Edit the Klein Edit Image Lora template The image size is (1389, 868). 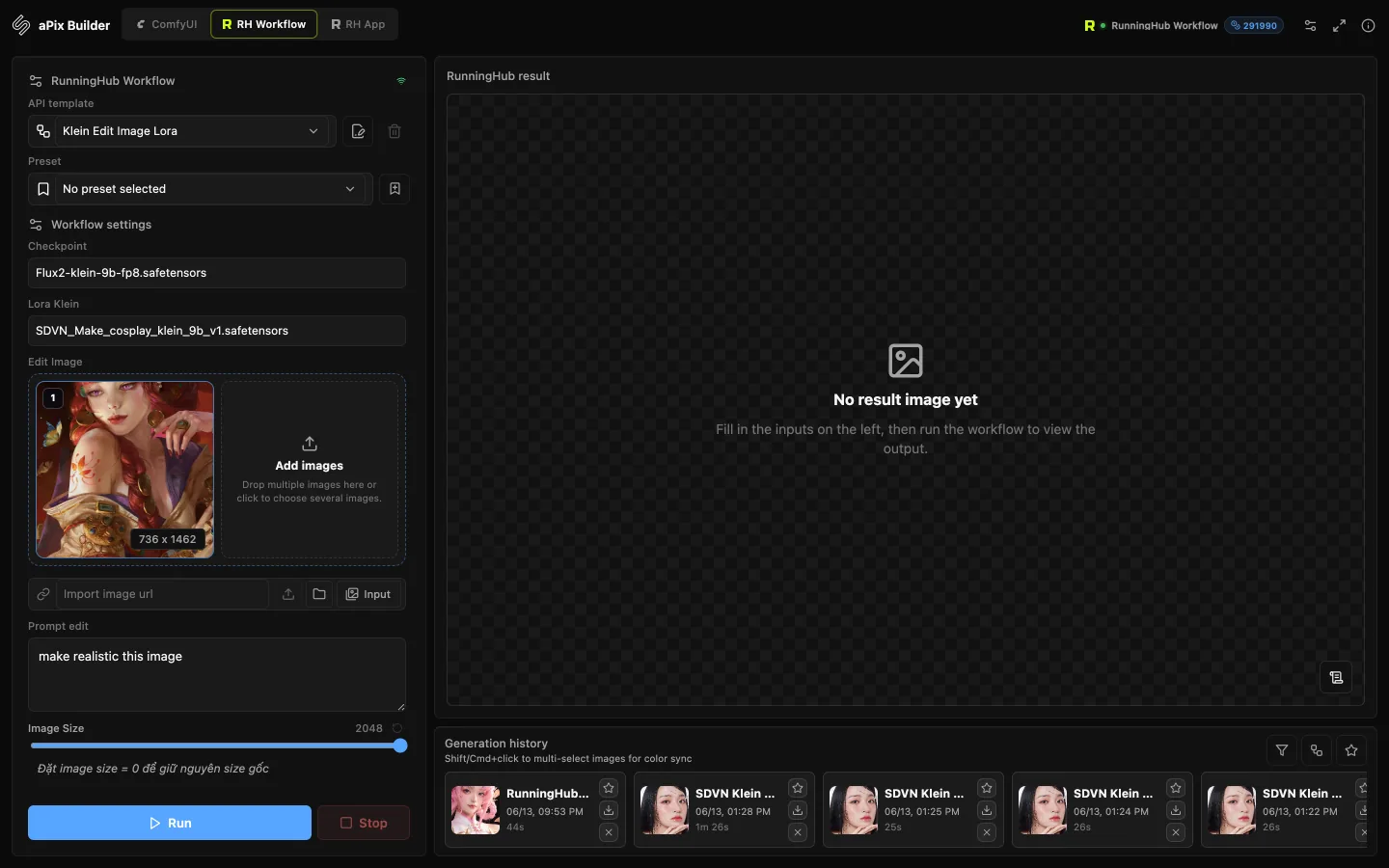point(358,131)
